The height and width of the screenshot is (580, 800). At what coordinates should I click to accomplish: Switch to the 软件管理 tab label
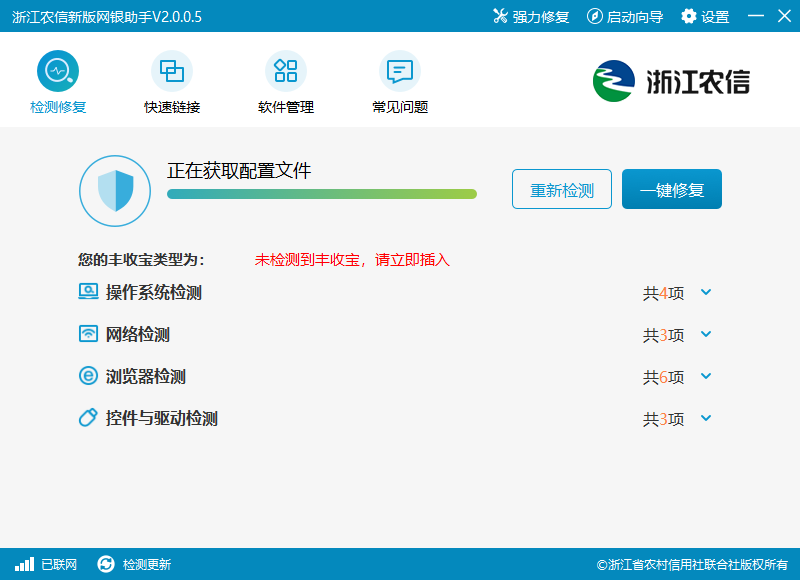click(286, 107)
